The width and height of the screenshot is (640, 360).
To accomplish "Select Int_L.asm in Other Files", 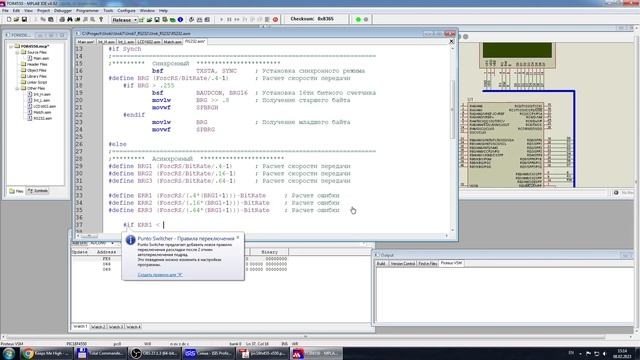I will click(x=42, y=100).
